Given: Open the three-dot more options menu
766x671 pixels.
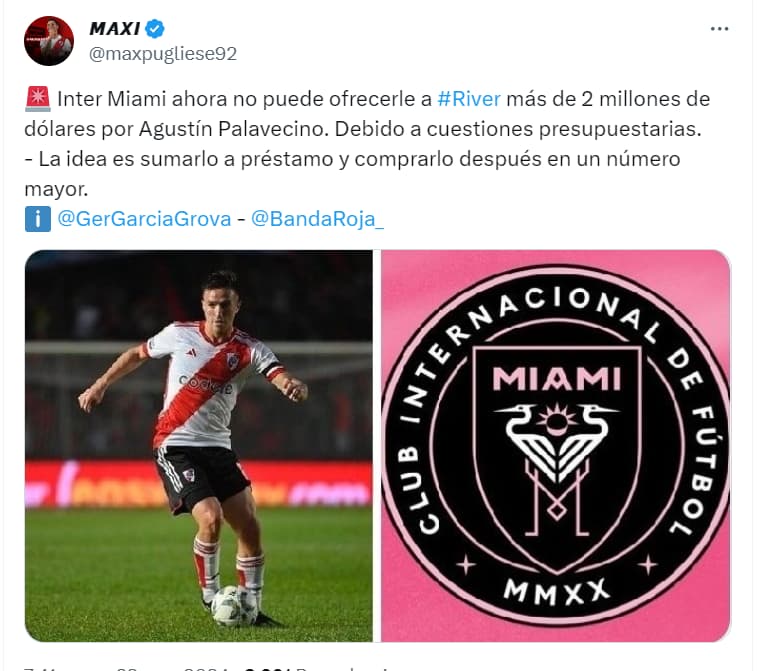Looking at the screenshot, I should pyautogui.click(x=719, y=29).
